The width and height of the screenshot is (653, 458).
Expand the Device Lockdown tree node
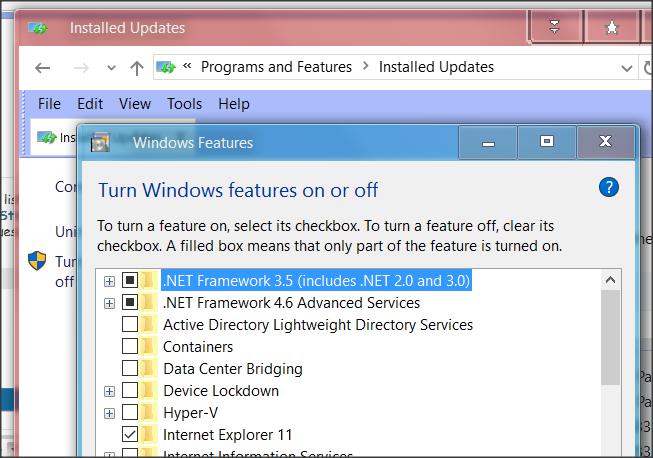[109, 391]
